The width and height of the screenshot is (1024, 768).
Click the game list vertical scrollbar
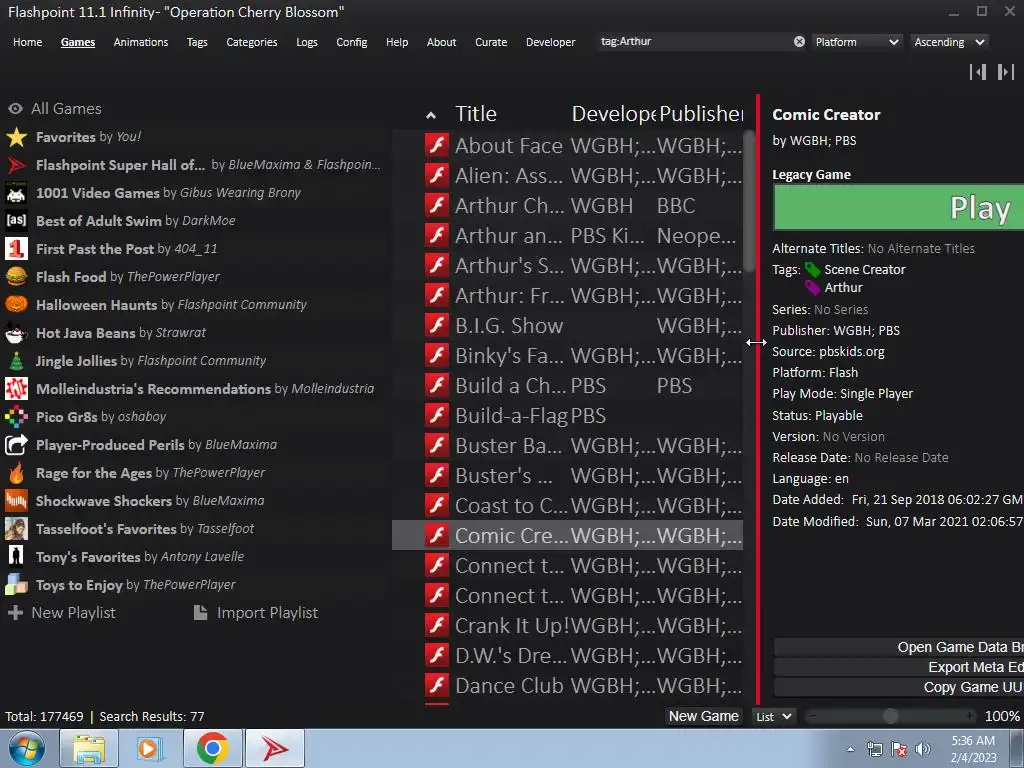[x=749, y=202]
